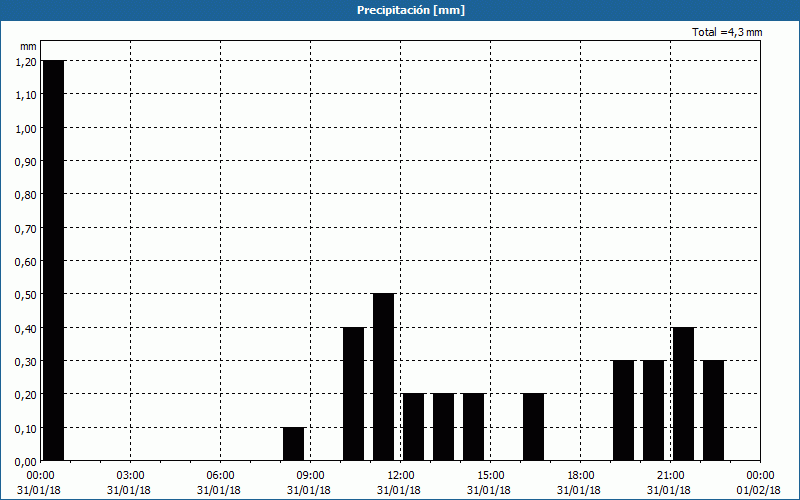Click the 12:00 x-axis time label
Screen dimensions: 800x500
tap(401, 476)
